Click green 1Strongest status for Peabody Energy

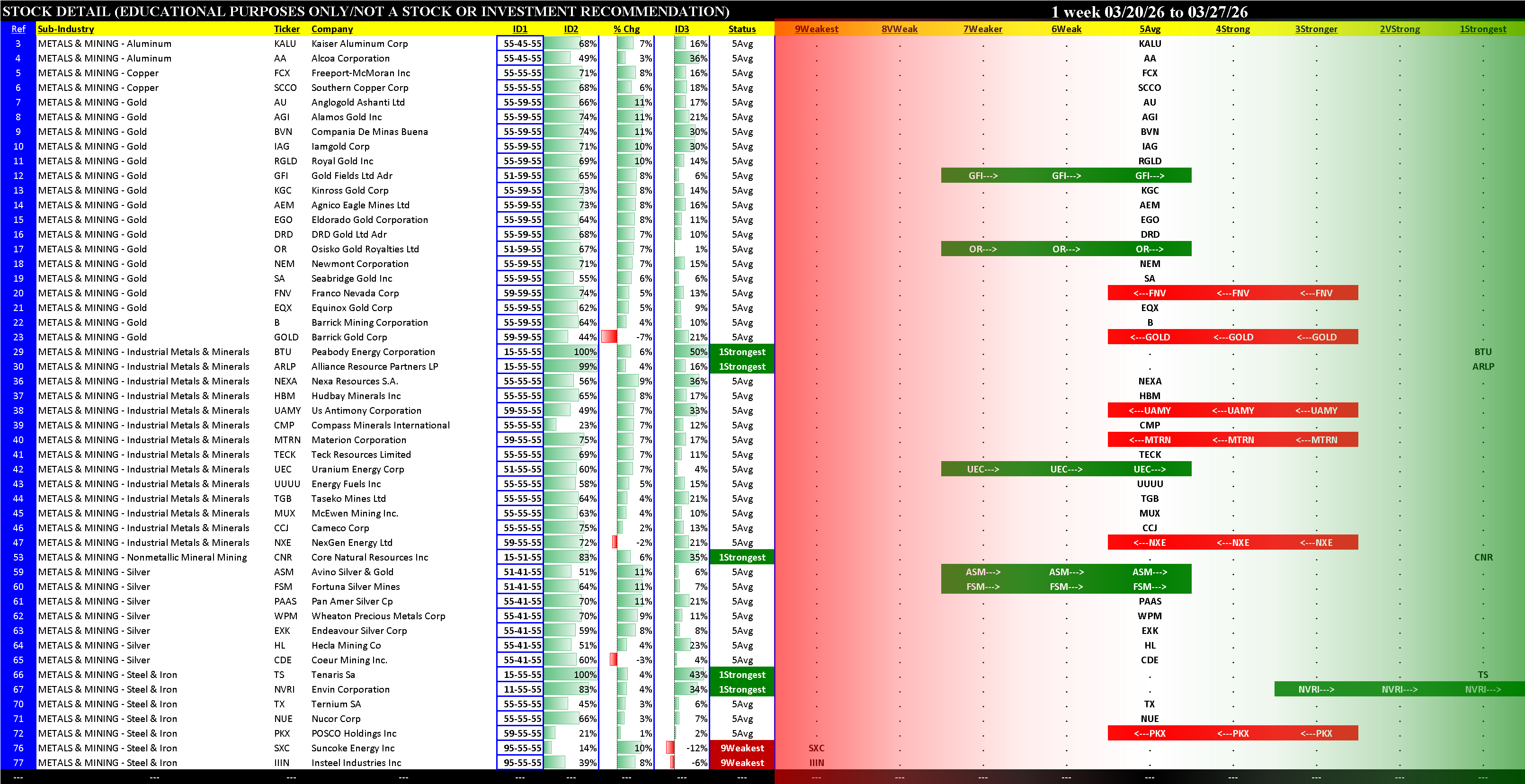tap(742, 352)
